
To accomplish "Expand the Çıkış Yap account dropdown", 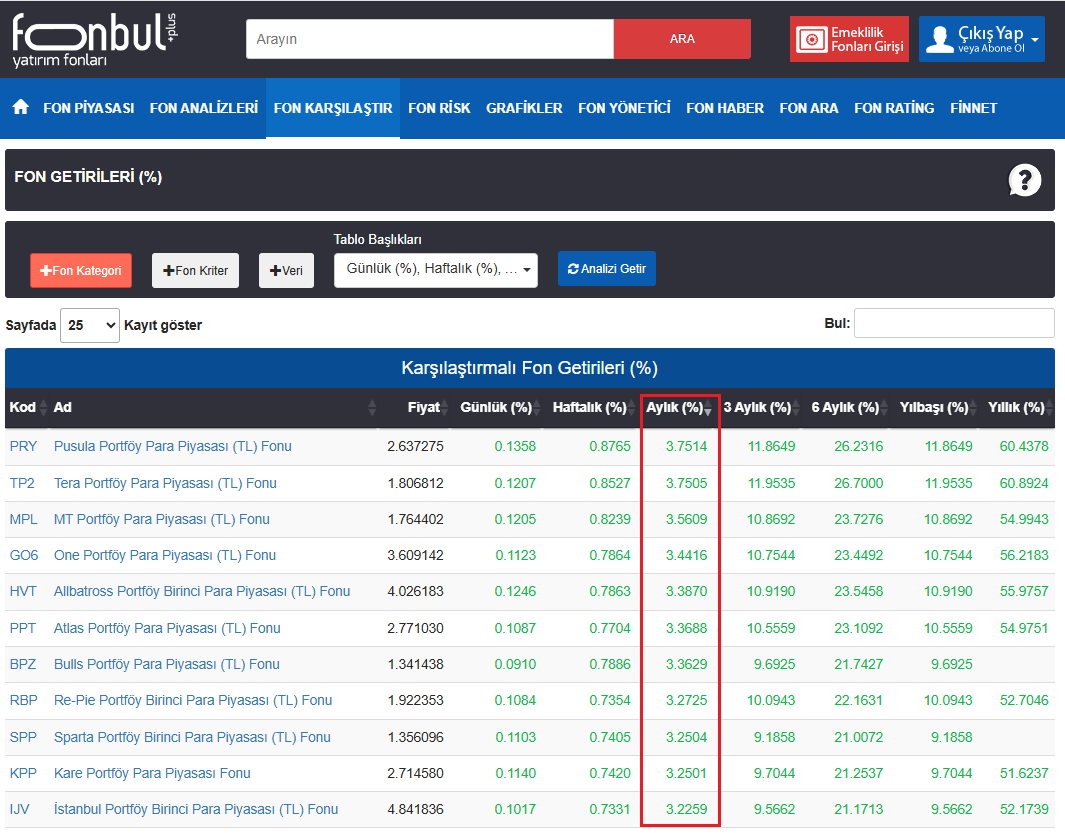I will 1034,40.
